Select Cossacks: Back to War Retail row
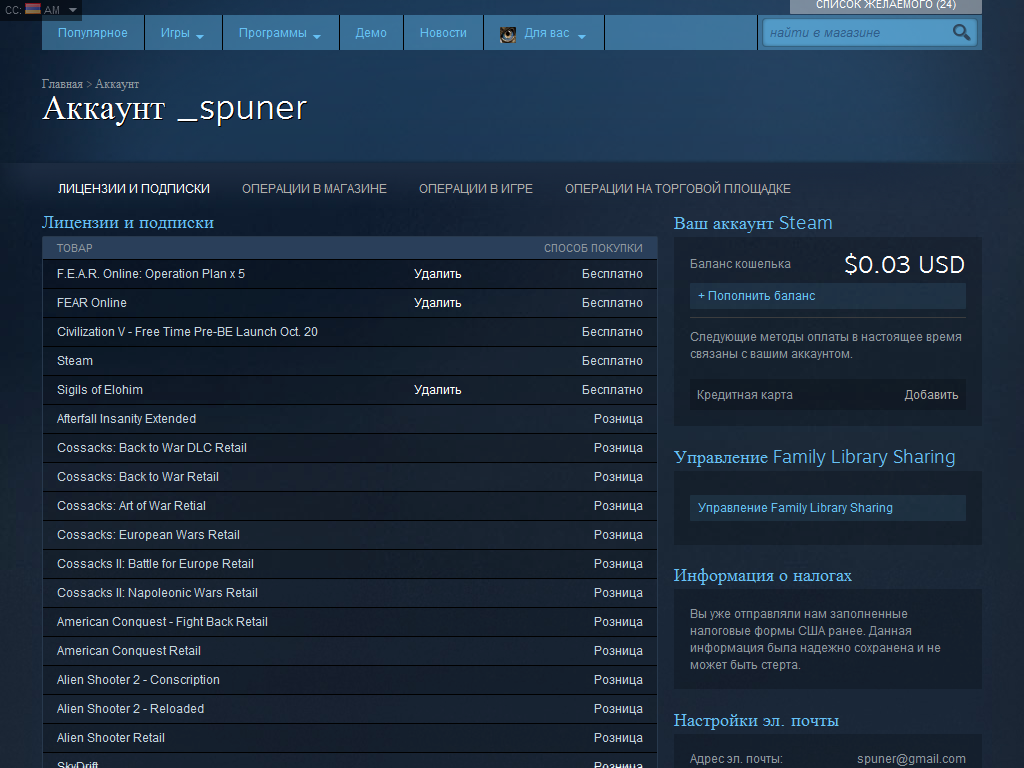 (x=349, y=477)
